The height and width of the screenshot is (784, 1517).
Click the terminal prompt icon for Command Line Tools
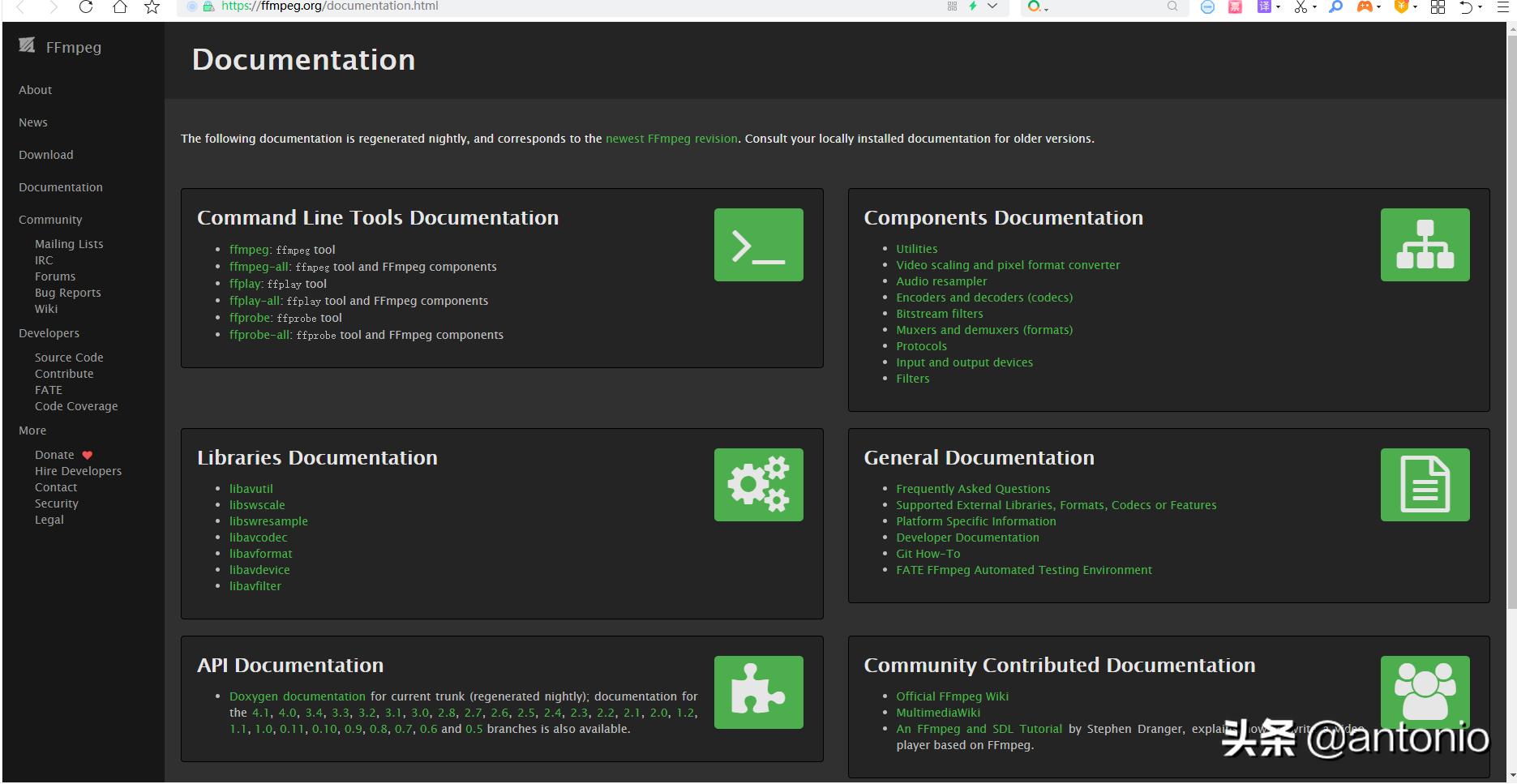point(758,245)
